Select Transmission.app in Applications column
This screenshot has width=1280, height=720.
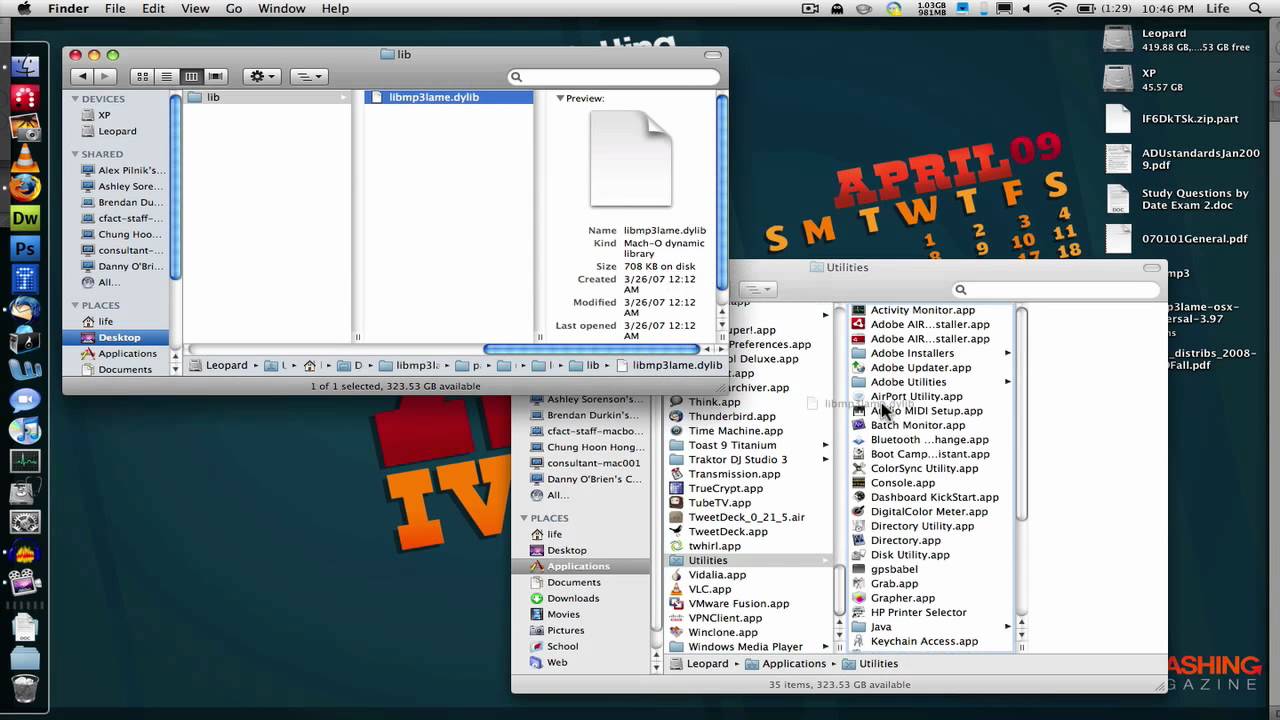[x=734, y=474]
